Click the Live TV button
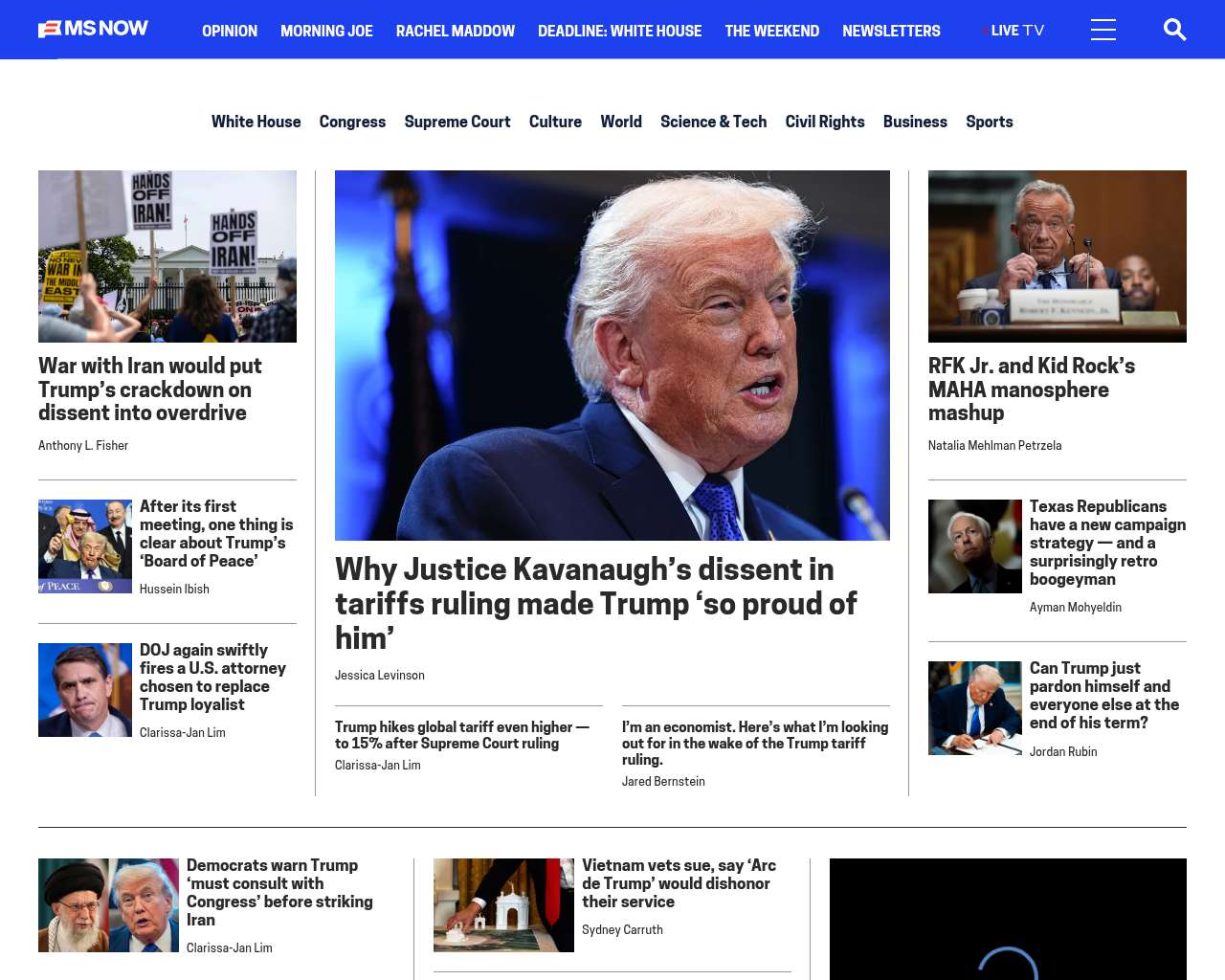The image size is (1225, 980). pyautogui.click(x=1015, y=31)
